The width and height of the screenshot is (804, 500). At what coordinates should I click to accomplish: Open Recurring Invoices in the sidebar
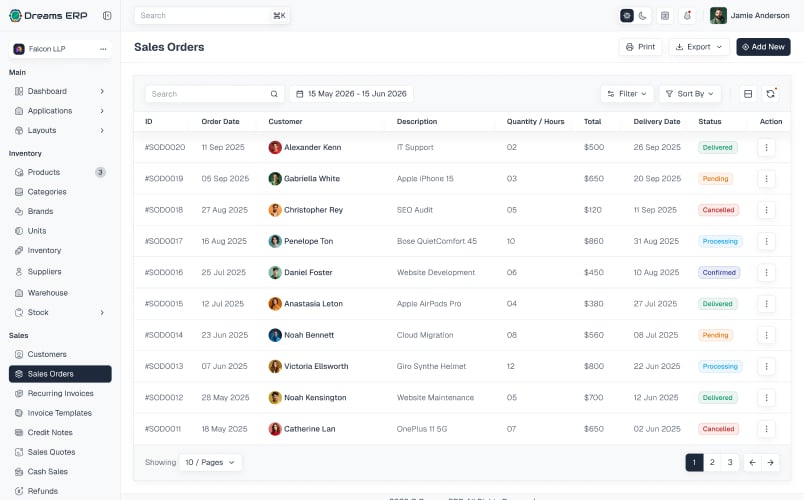click(60, 393)
